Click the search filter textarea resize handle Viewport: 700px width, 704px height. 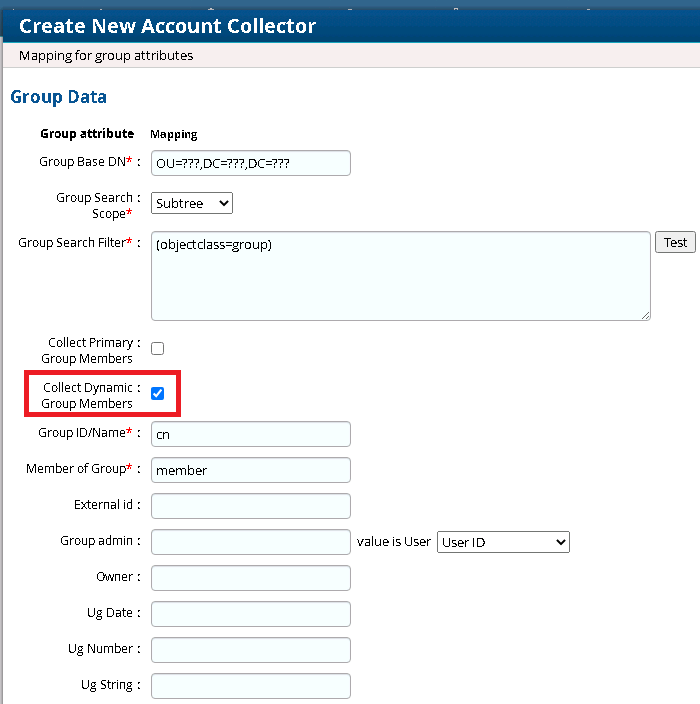646,315
